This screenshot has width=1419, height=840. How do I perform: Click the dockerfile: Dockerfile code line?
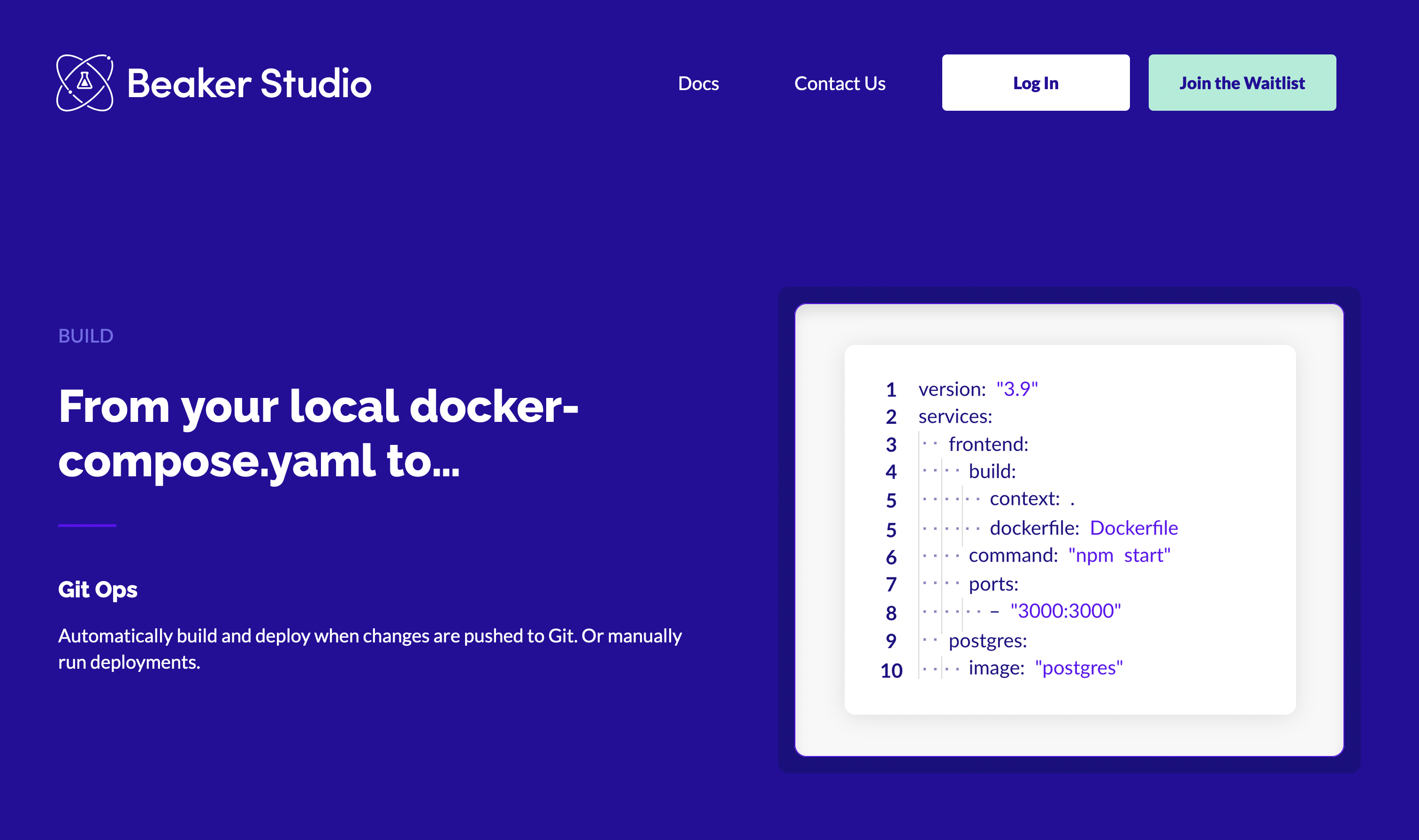pos(1083,528)
